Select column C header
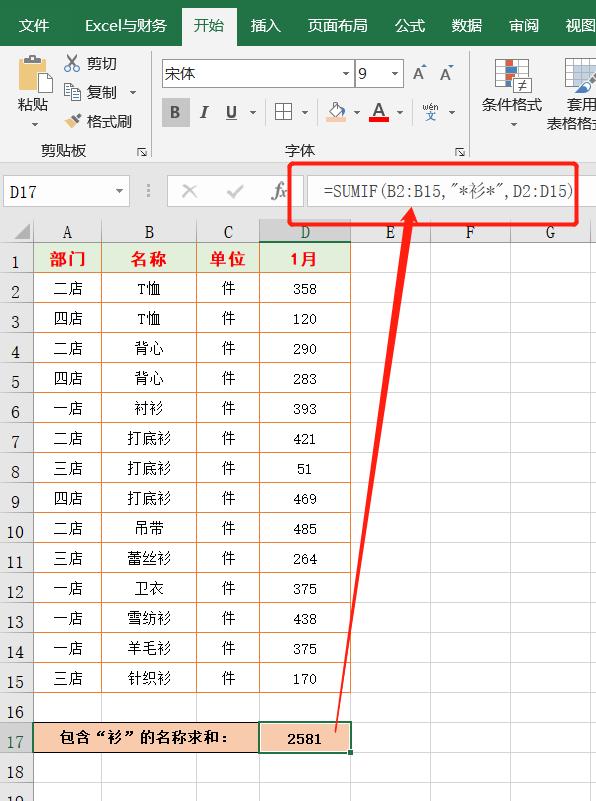Image resolution: width=596 pixels, height=801 pixels. click(x=228, y=232)
